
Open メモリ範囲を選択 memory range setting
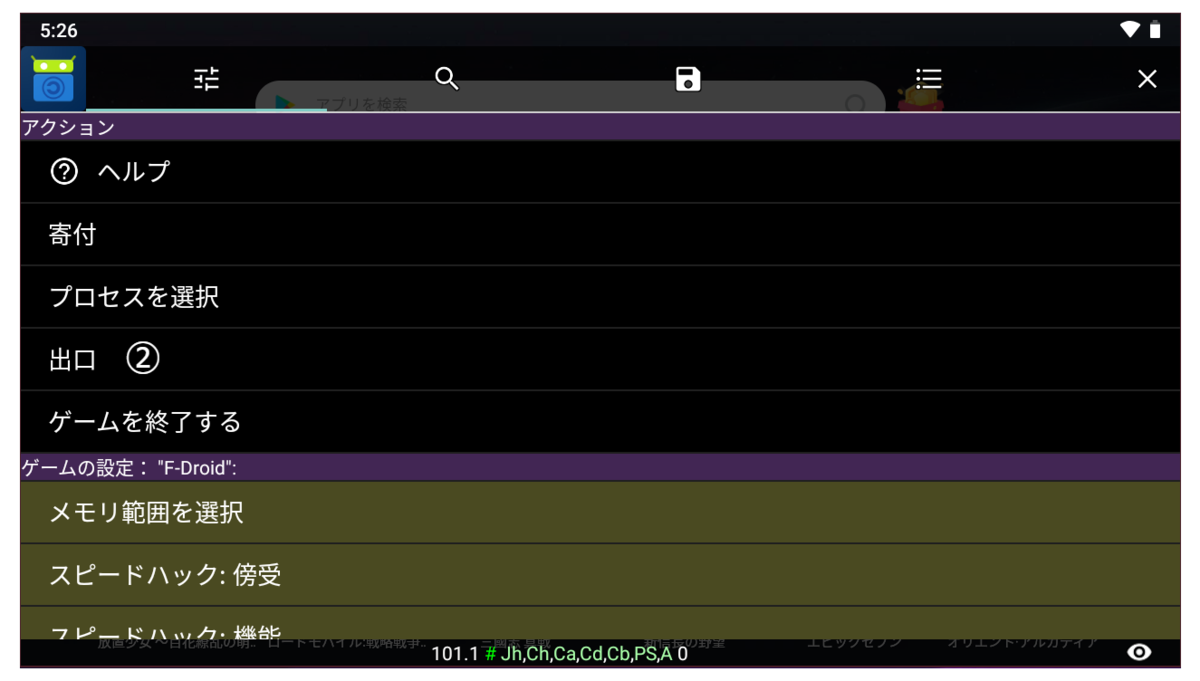[x=600, y=513]
